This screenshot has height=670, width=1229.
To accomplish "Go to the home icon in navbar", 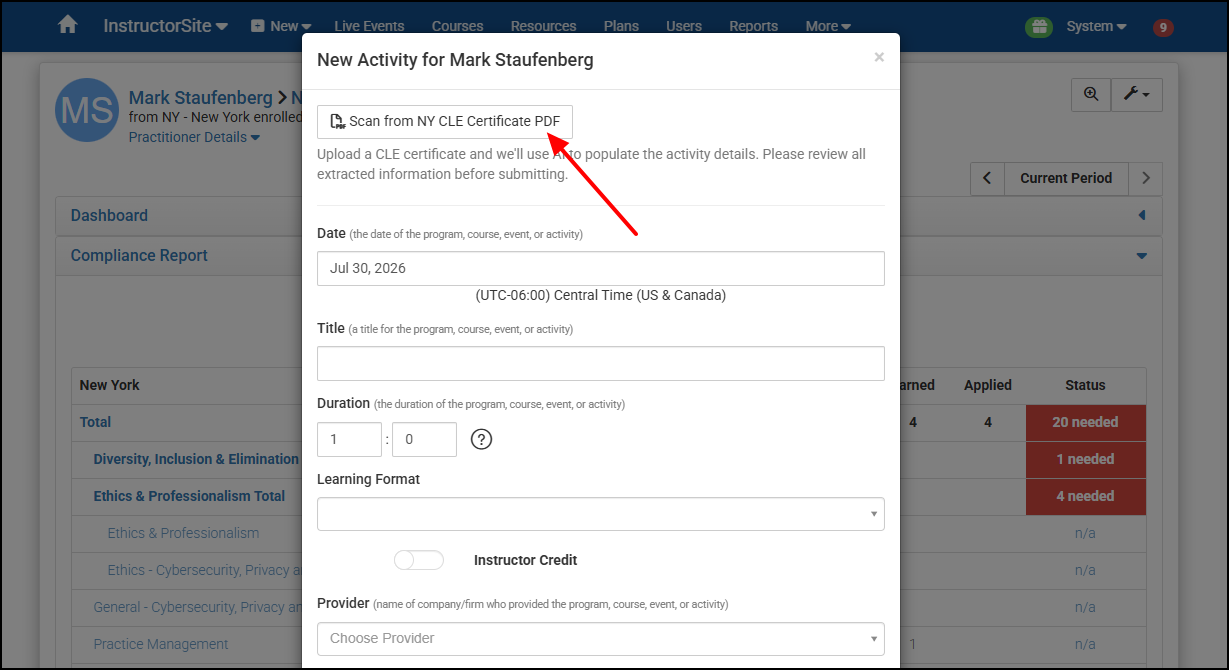I will pos(68,25).
